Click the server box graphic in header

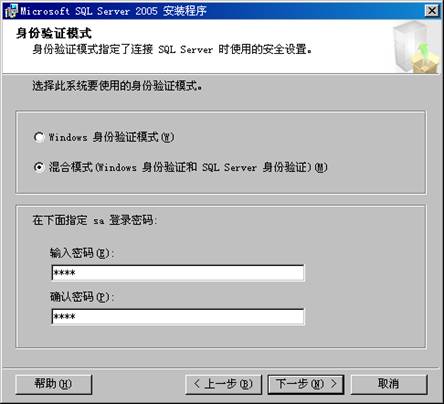(416, 47)
